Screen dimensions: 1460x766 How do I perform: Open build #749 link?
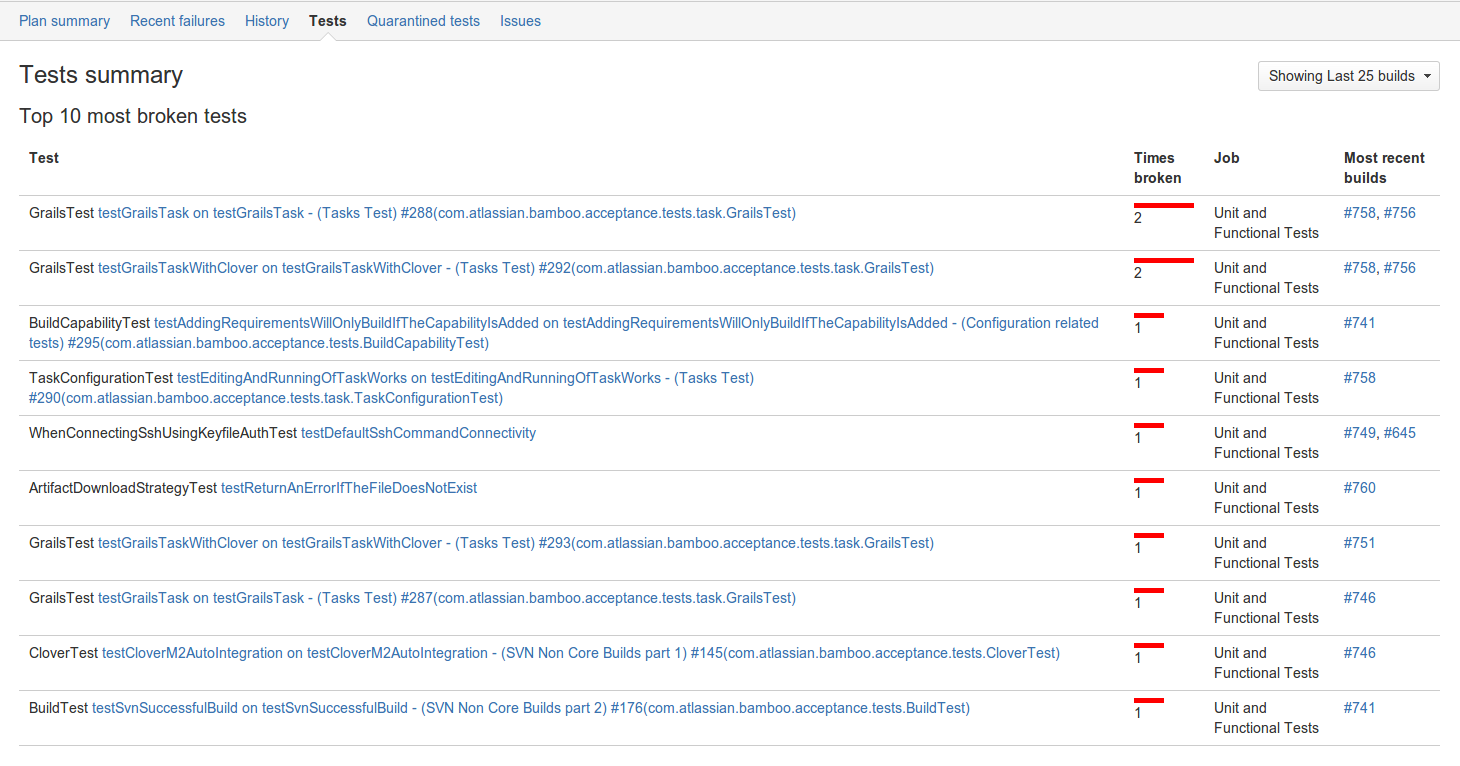coord(1360,433)
